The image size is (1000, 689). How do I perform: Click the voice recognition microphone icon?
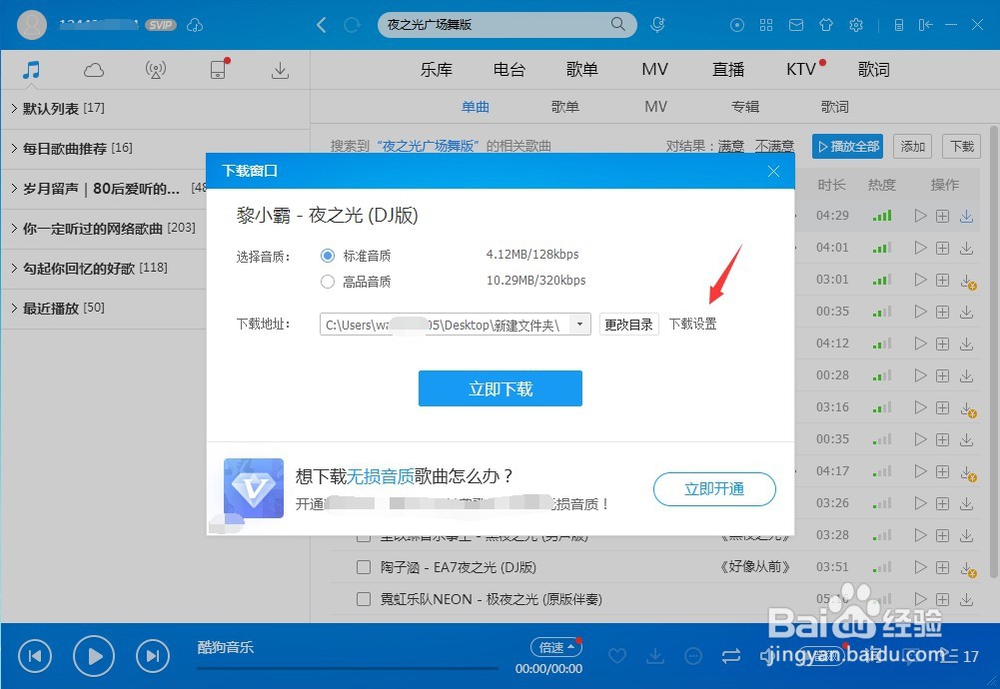tap(658, 24)
